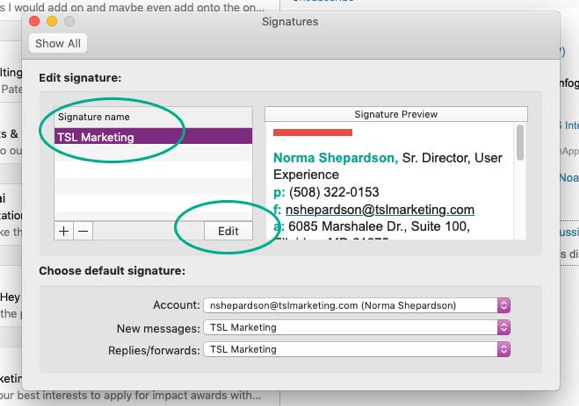
Task: Click the Show All button
Action: [58, 44]
